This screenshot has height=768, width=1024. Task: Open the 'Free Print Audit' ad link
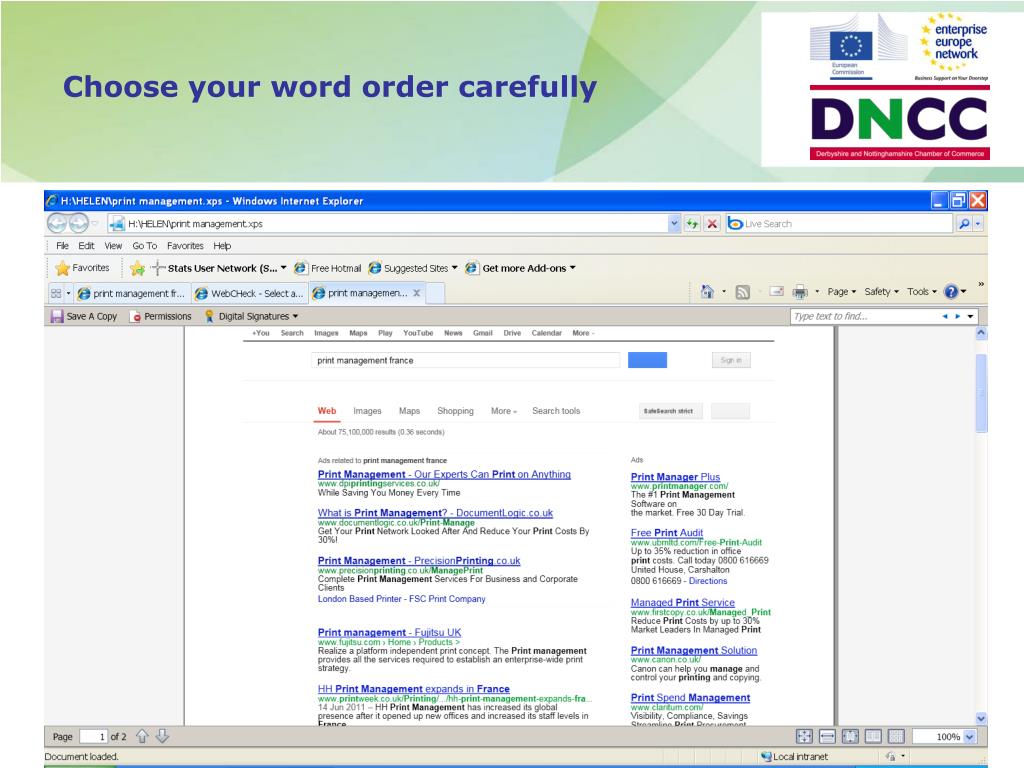667,532
